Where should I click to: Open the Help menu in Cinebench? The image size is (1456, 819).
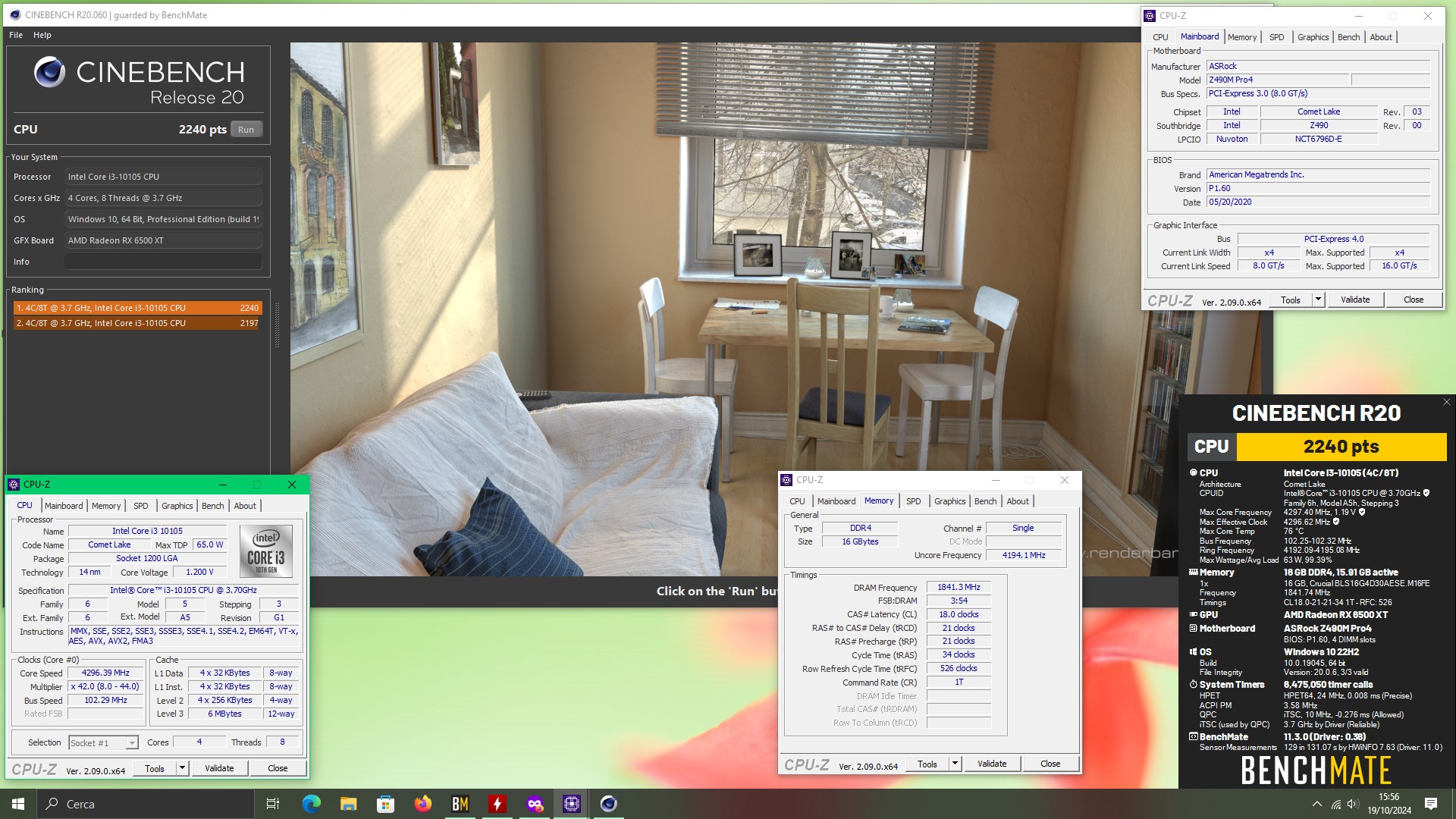point(42,35)
